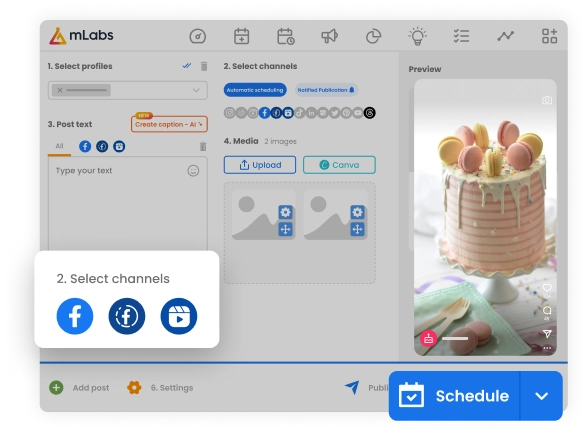Screen dimensions: 588x432
Task: Open the grid-plus apps icon
Action: point(549,36)
